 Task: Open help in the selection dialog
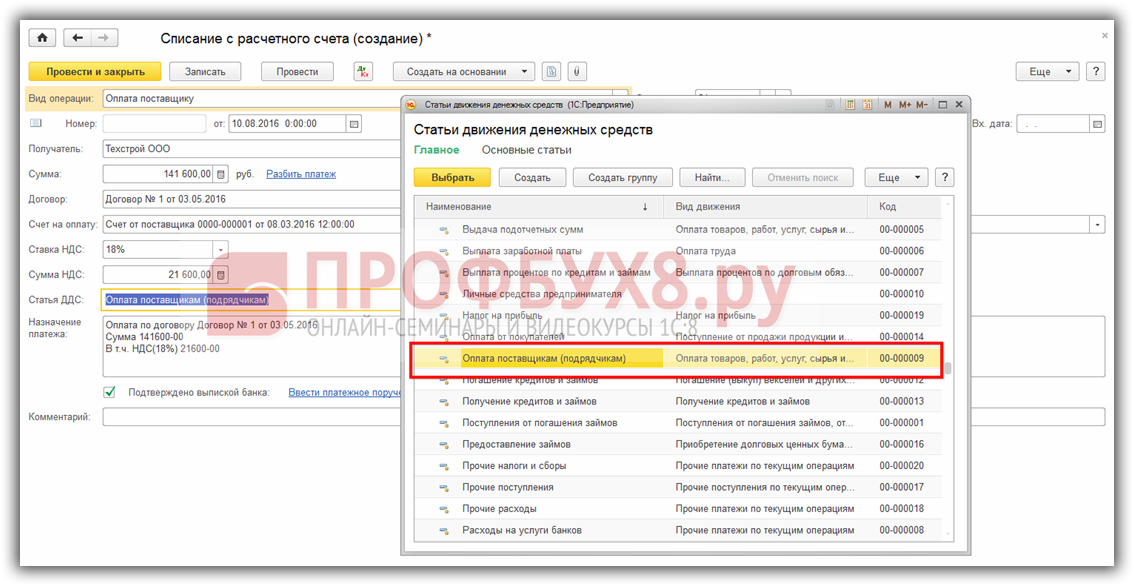point(944,177)
